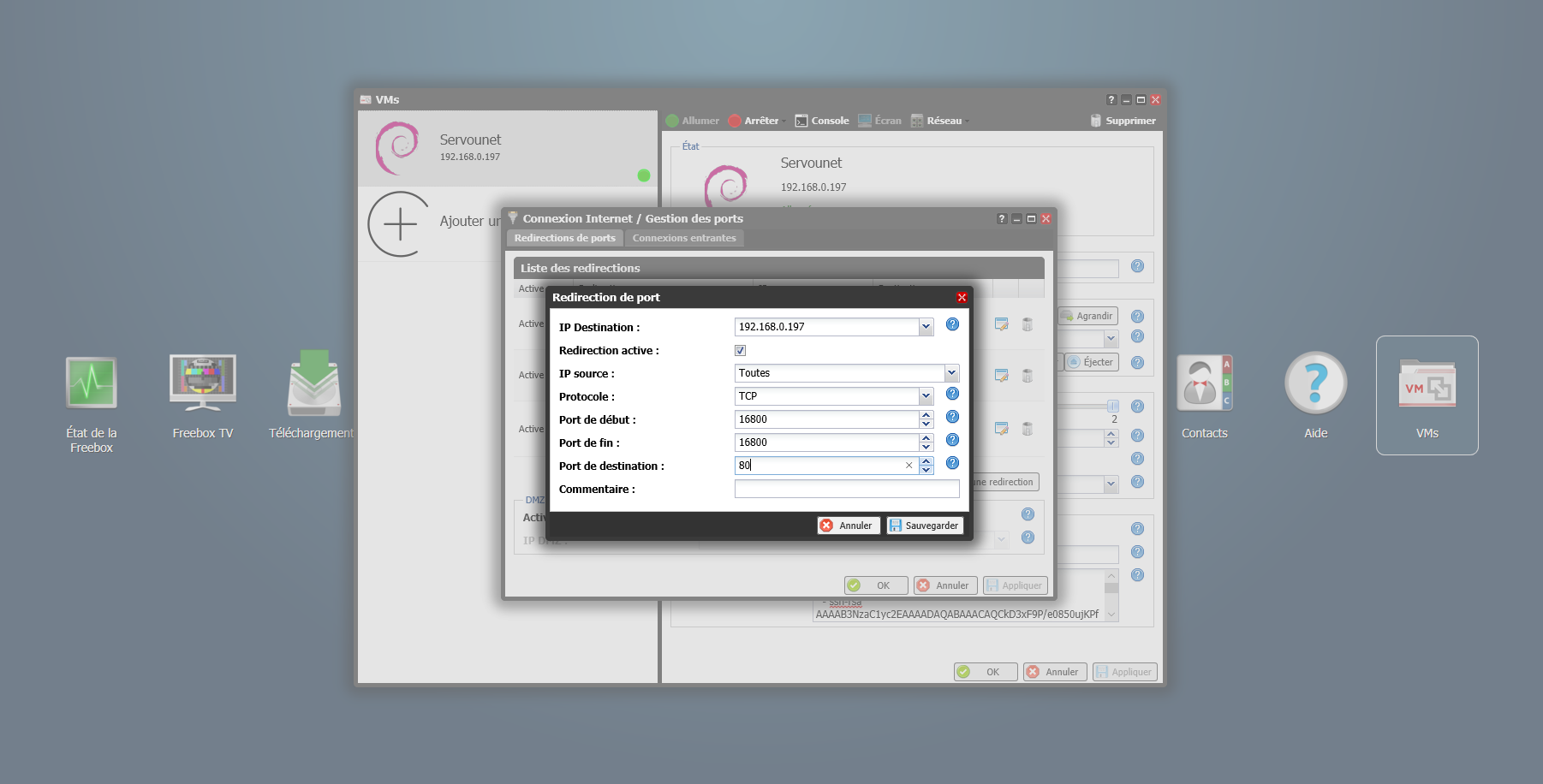The height and width of the screenshot is (784, 1543).
Task: Open the Console in VMs toolbar
Action: pos(822,121)
